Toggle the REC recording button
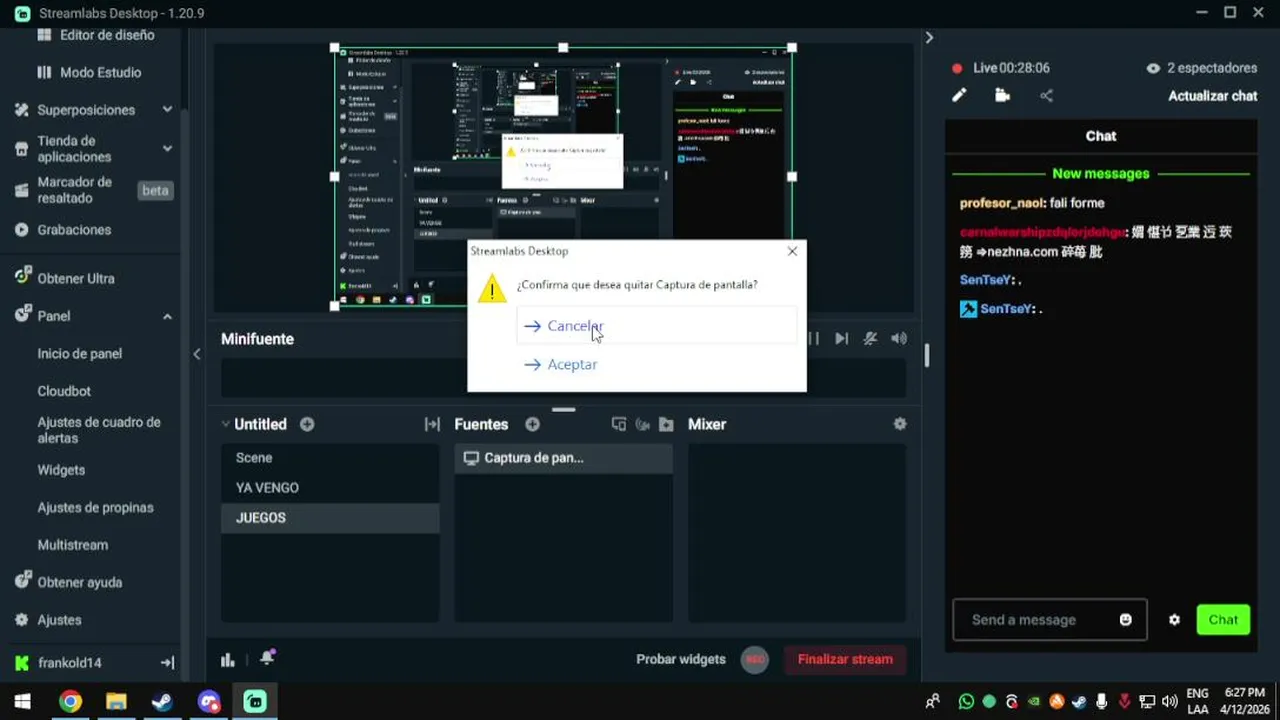The height and width of the screenshot is (720, 1280). (754, 659)
